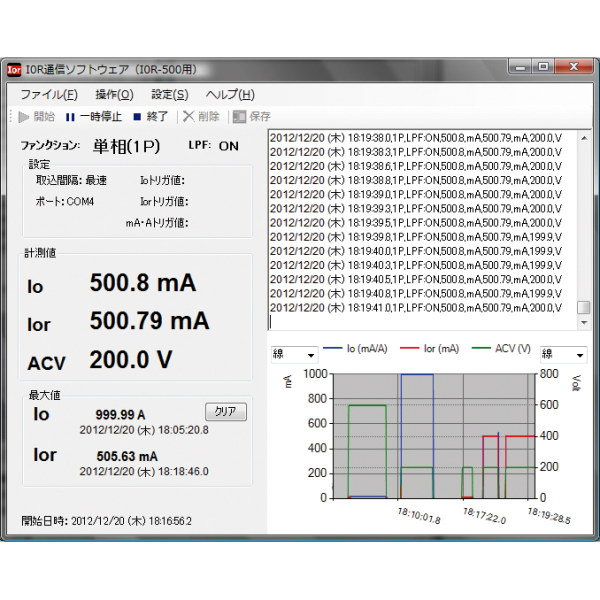Click the LPF: ON indicator

tap(214, 146)
